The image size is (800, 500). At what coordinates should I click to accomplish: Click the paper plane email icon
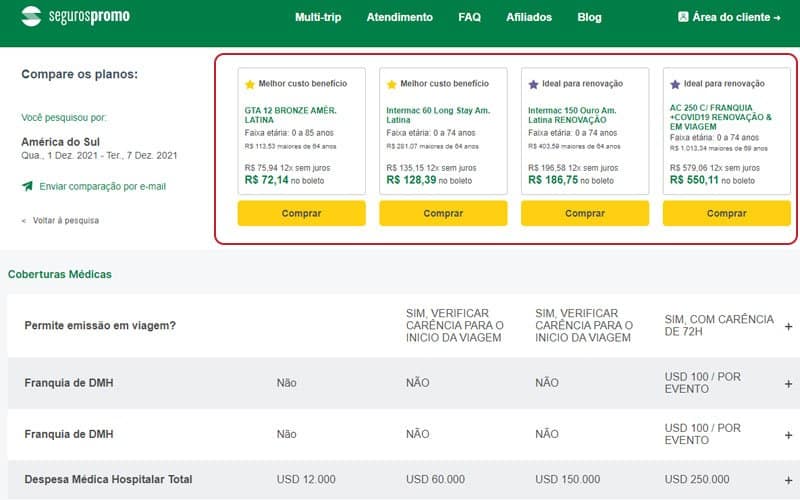coord(28,186)
